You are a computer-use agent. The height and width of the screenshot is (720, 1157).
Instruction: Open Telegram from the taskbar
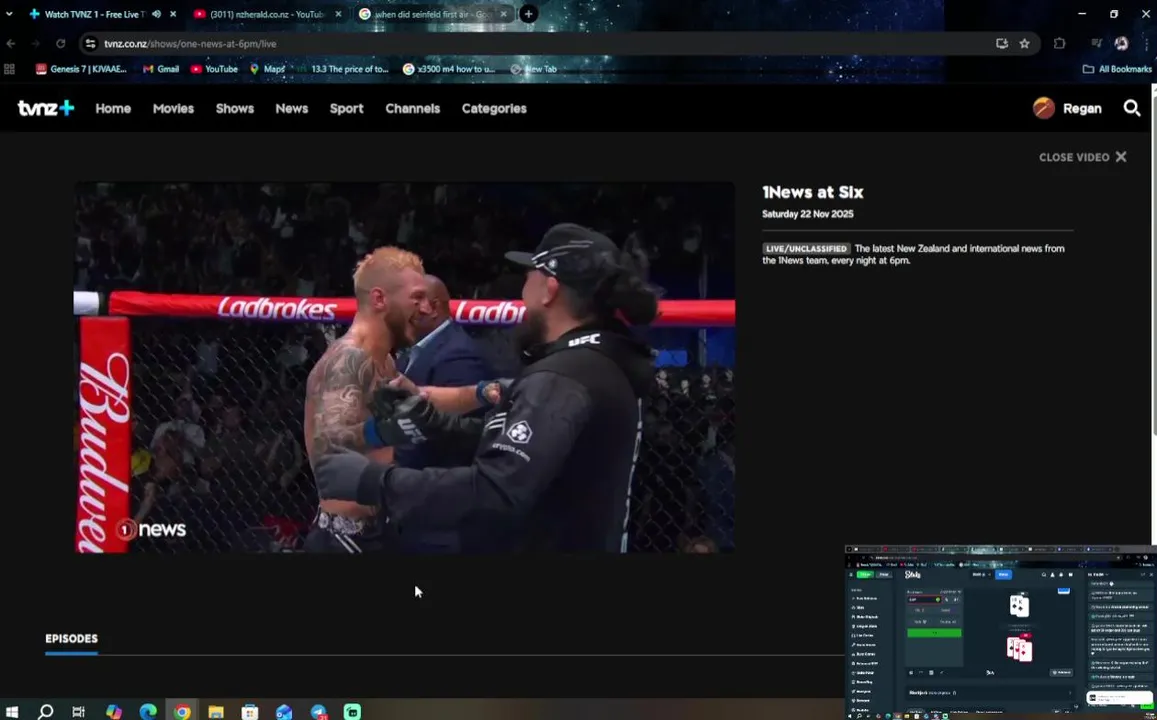point(319,712)
